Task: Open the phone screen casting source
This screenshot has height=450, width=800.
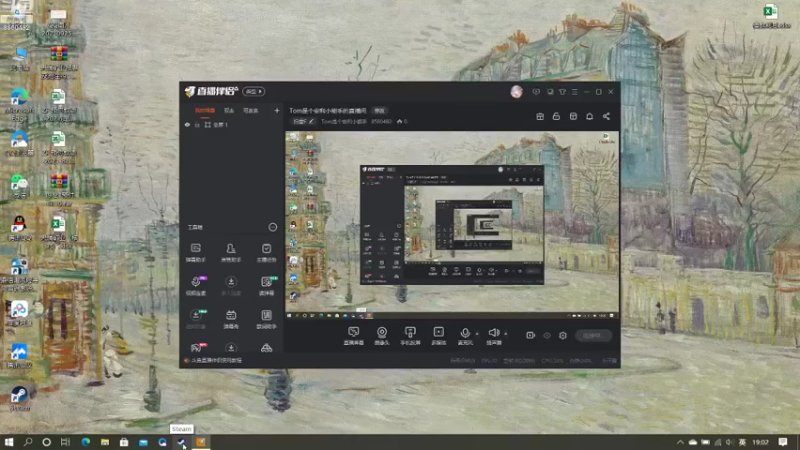Action: [x=410, y=336]
